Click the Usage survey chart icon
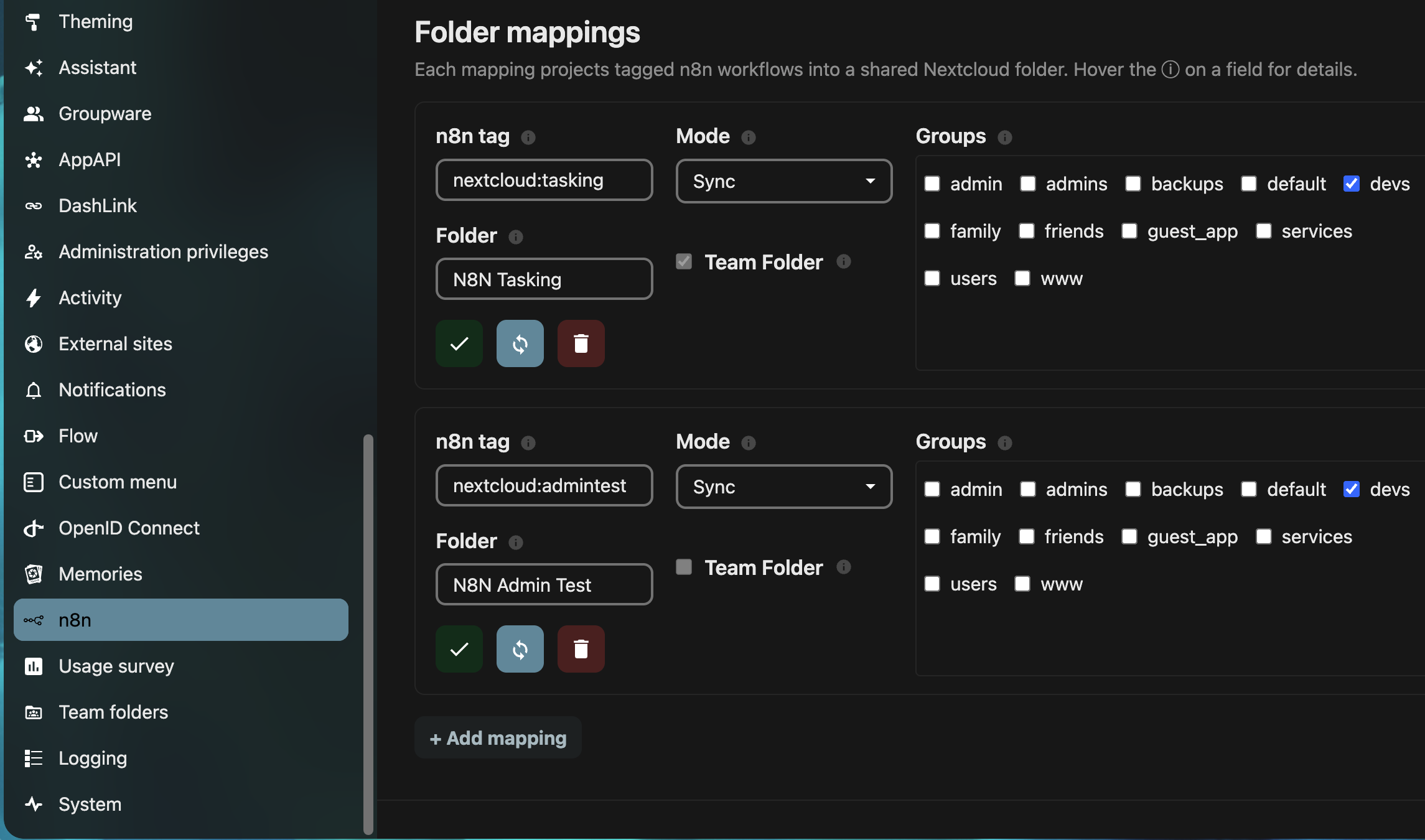Screen dimensions: 1425x840 pyautogui.click(x=33, y=666)
